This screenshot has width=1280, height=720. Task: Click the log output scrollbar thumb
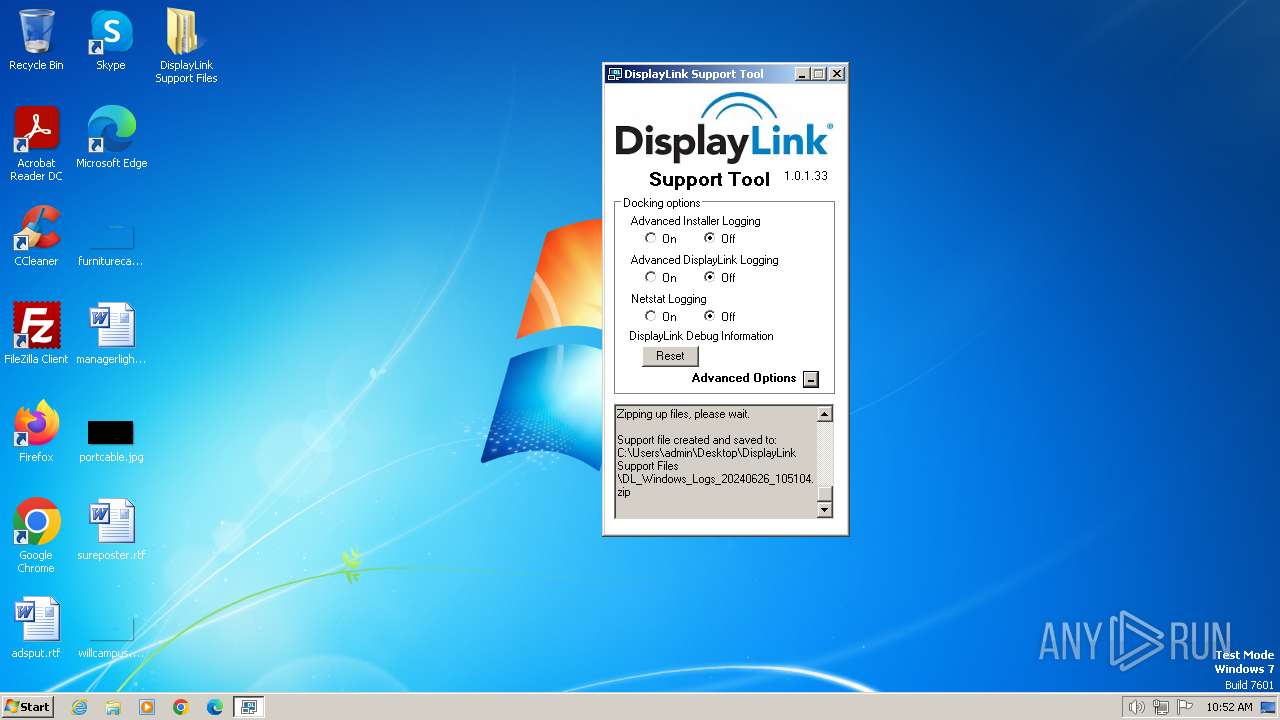[x=824, y=493]
